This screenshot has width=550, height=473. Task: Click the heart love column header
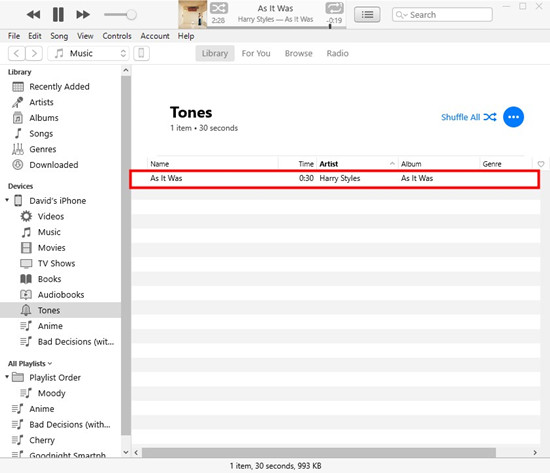[541, 164]
